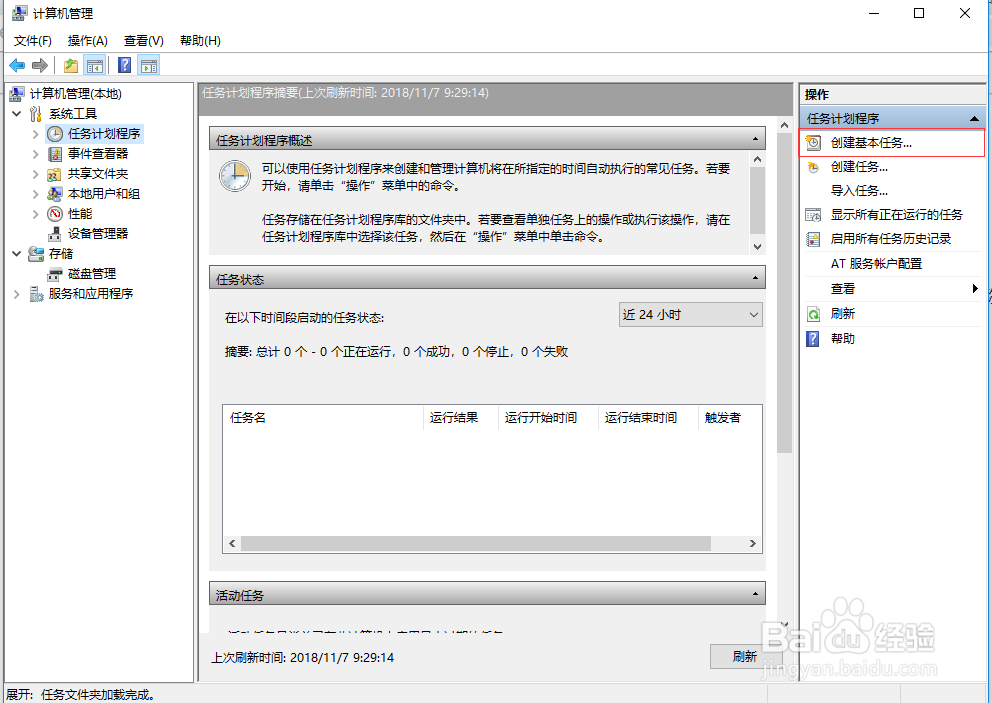Image resolution: width=992 pixels, height=703 pixels.
Task: Click the task list horizontal scrollbar thumb
Action: pyautogui.click(x=476, y=544)
